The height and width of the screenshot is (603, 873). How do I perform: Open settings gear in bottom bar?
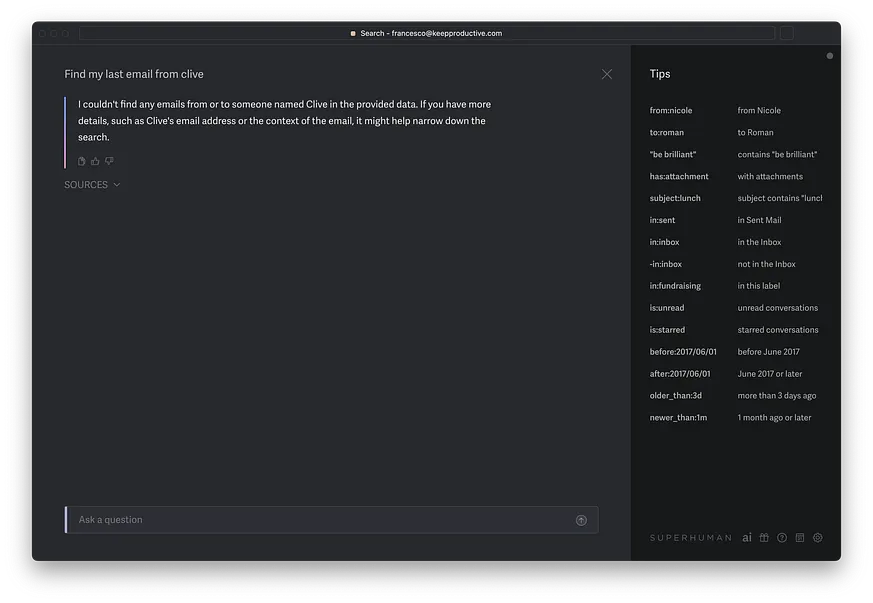coord(818,537)
